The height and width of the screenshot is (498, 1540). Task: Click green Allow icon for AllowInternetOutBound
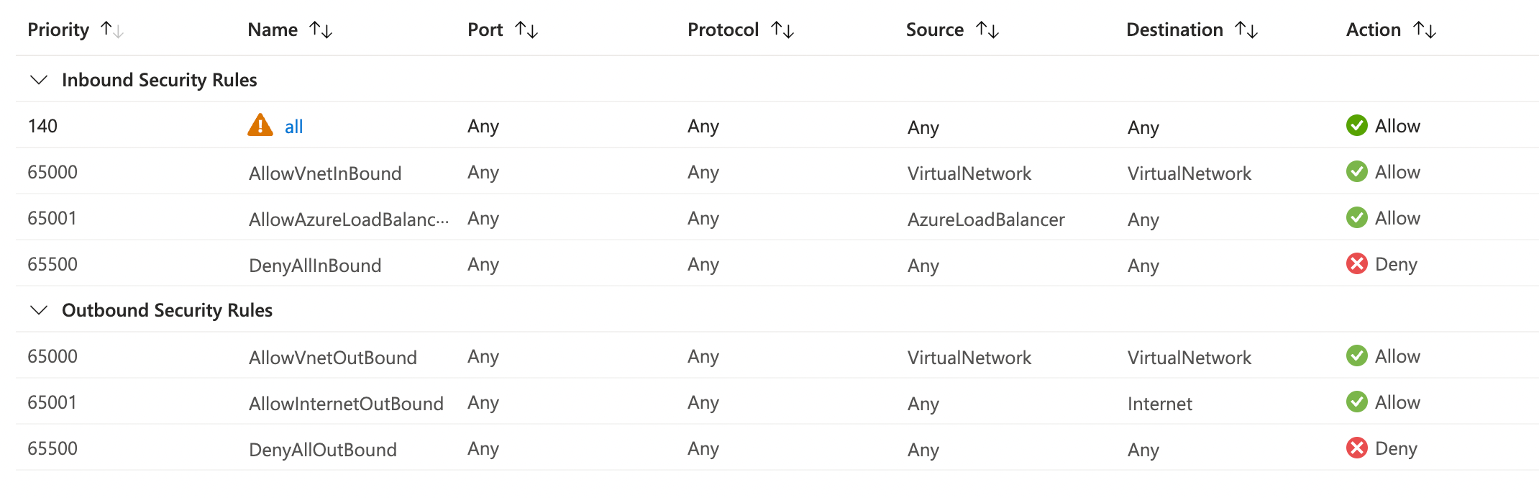1357,402
